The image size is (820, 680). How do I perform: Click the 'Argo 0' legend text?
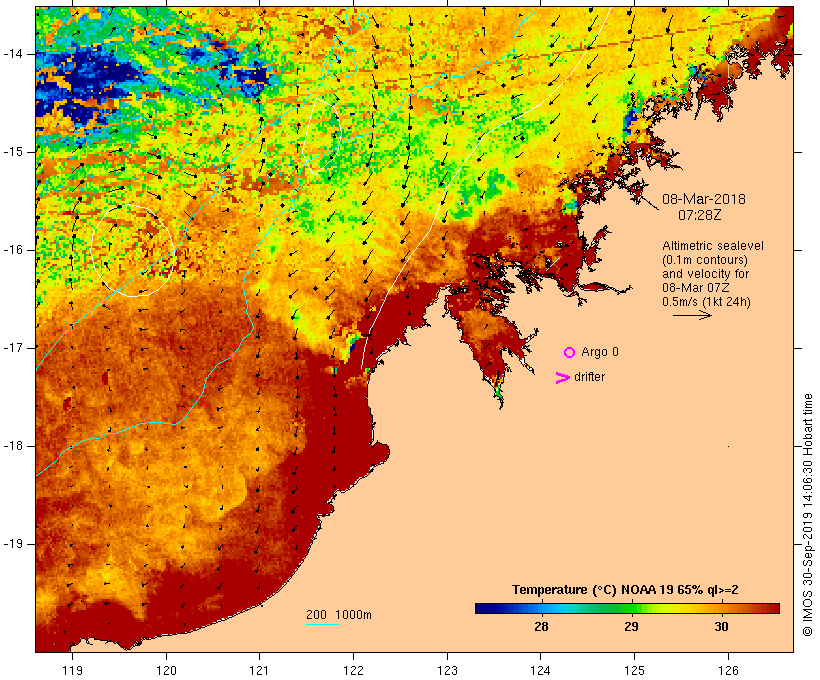(600, 352)
